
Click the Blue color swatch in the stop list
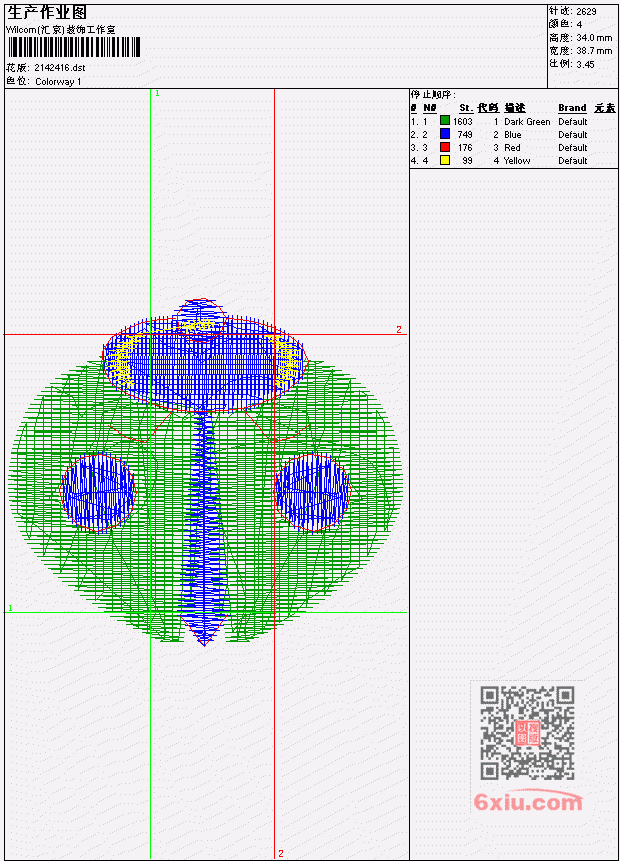pyautogui.click(x=445, y=134)
